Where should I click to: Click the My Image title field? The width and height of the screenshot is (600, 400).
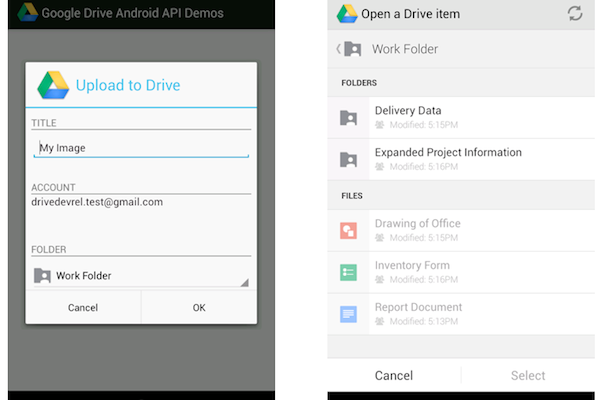(140, 148)
